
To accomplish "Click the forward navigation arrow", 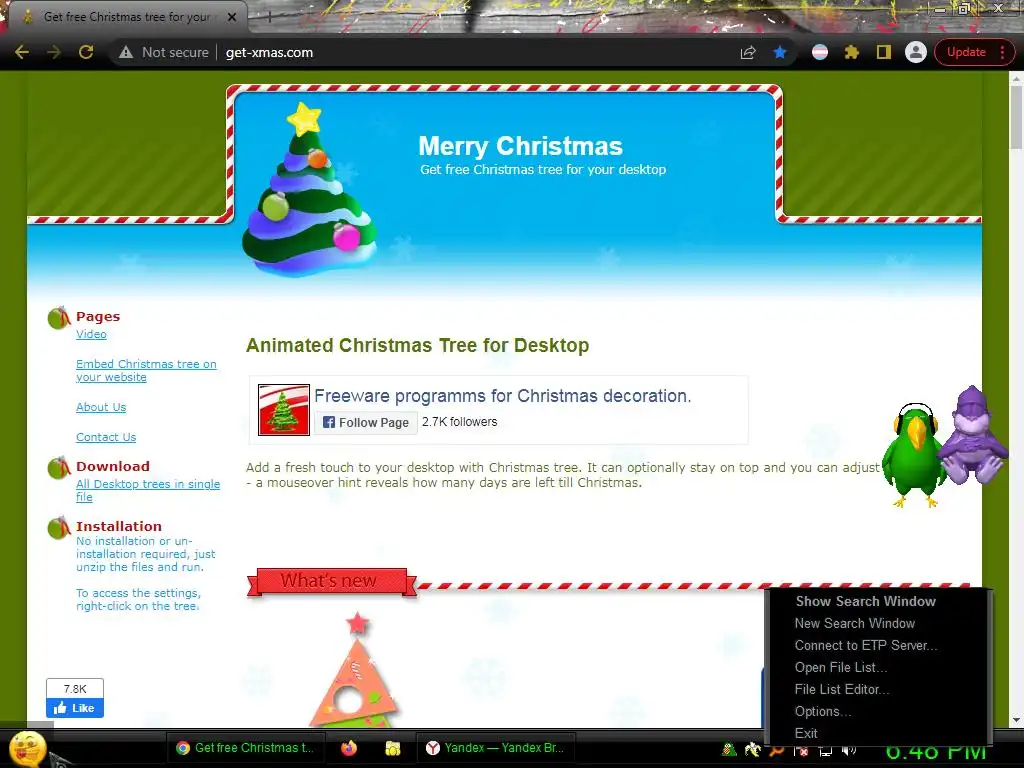I will pyautogui.click(x=54, y=52).
